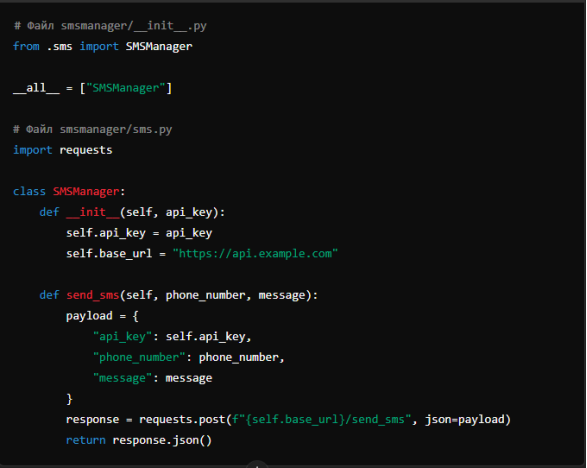The height and width of the screenshot is (468, 587).
Task: Click the 'from' keyword in the first import
Action: click(x=26, y=46)
